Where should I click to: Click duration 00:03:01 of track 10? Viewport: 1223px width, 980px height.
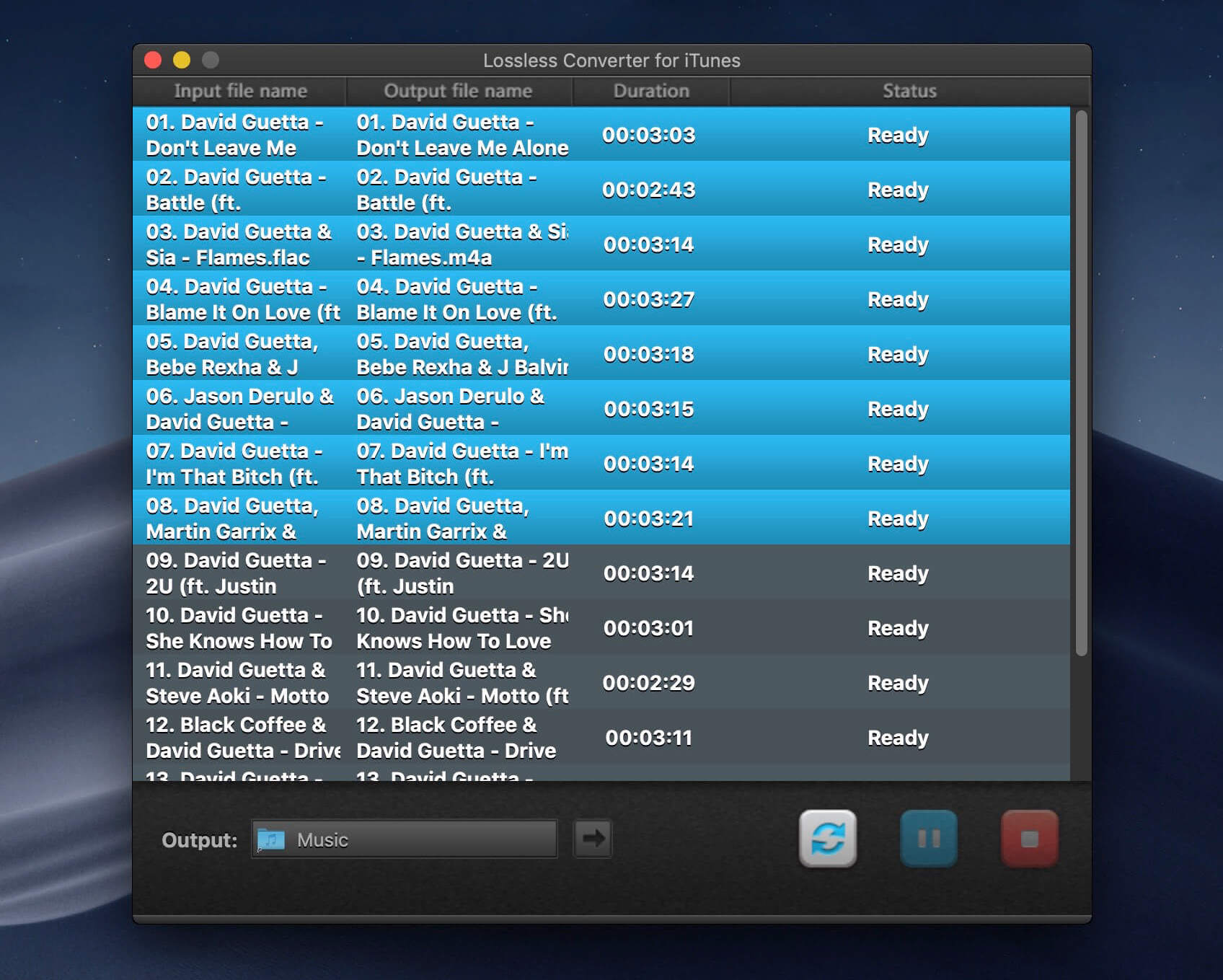point(649,628)
